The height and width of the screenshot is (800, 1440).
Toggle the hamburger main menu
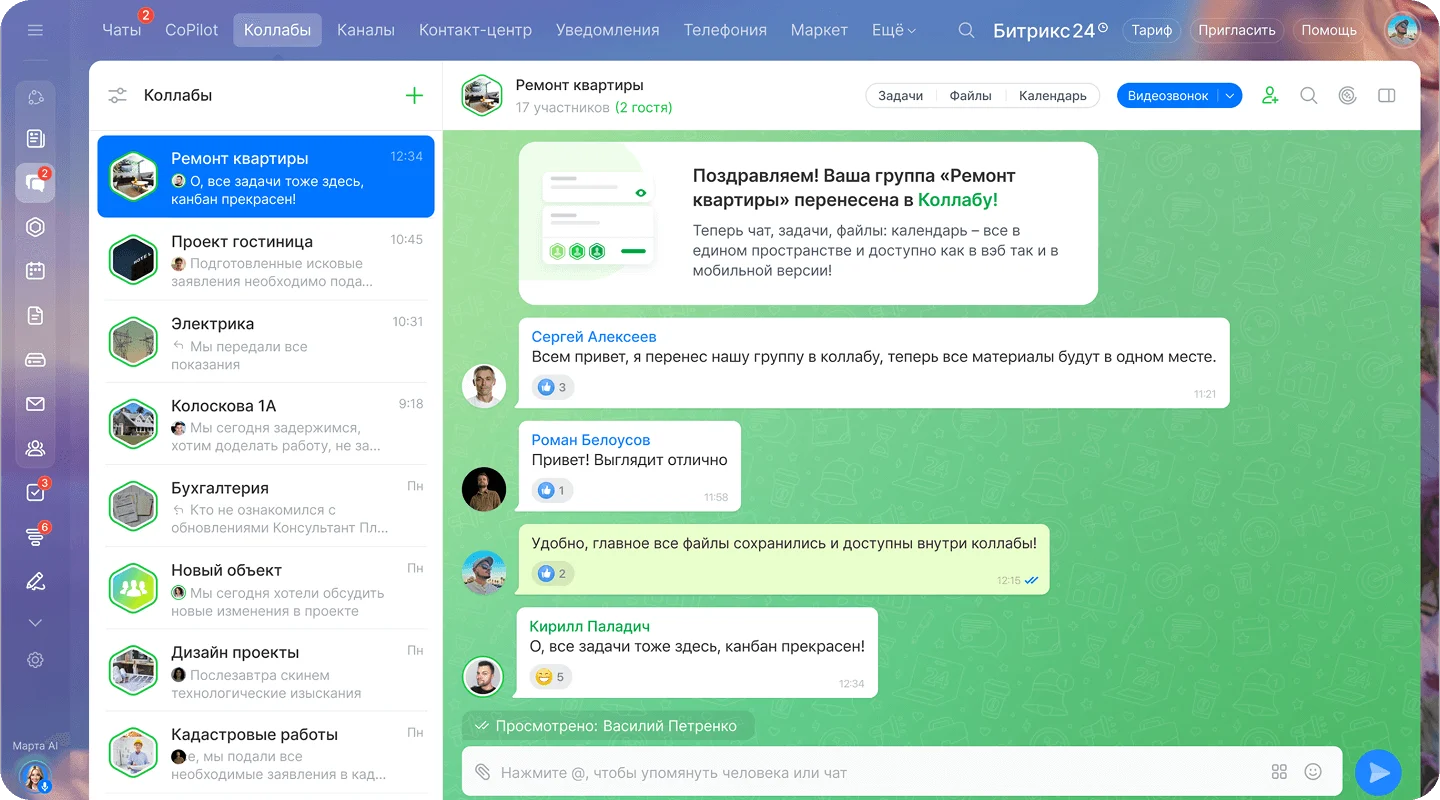36,30
